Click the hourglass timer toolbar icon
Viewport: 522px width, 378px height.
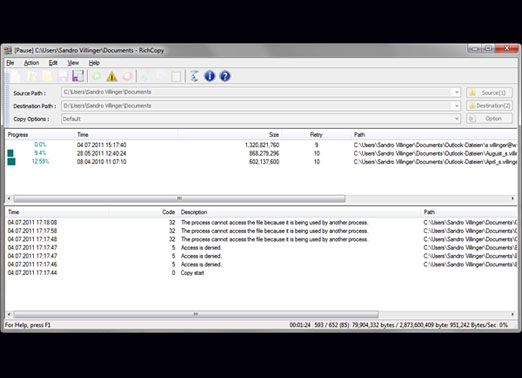194,76
